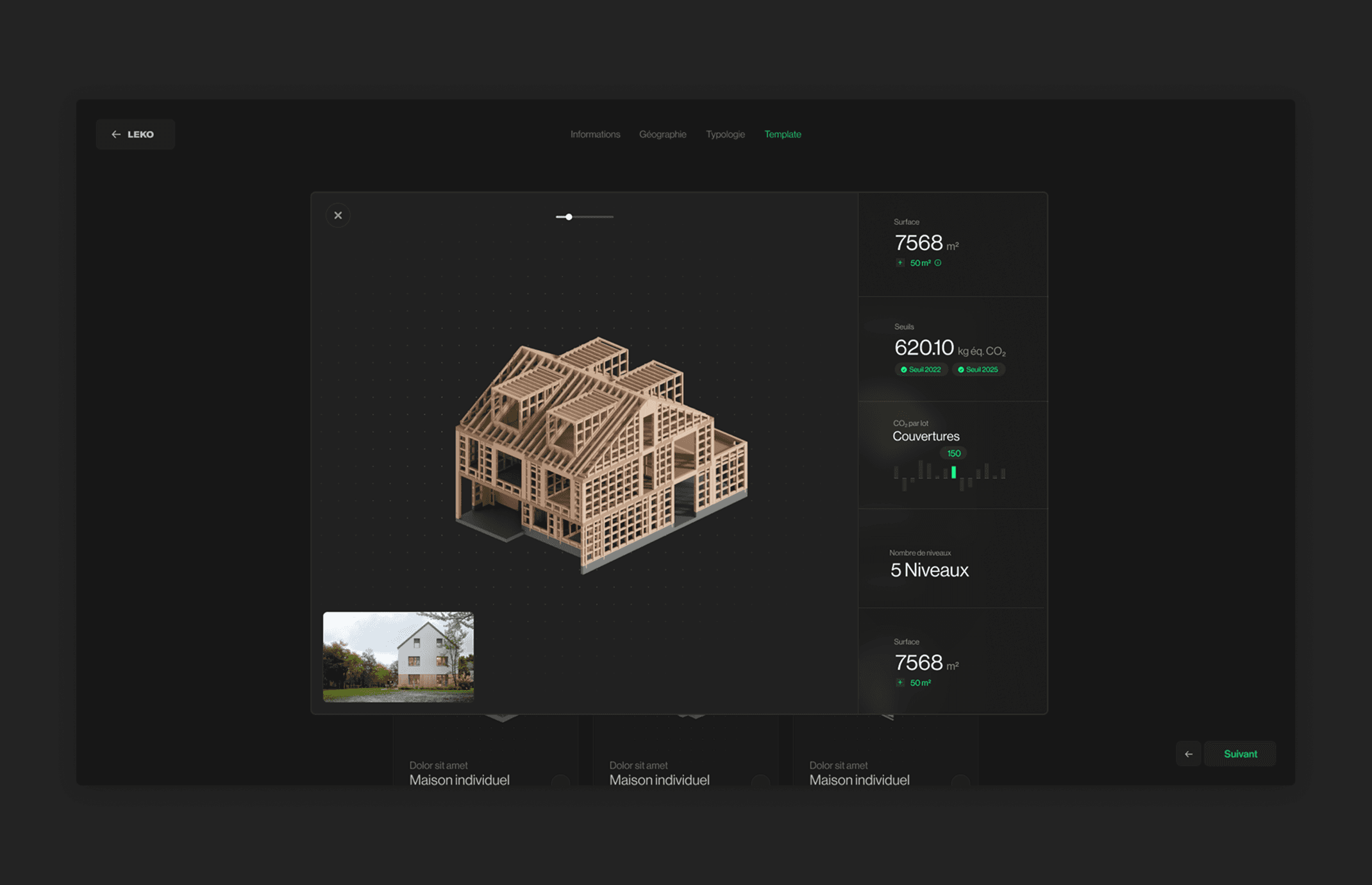The width and height of the screenshot is (1372, 885).
Task: Go to the Typologie step
Action: tap(725, 135)
